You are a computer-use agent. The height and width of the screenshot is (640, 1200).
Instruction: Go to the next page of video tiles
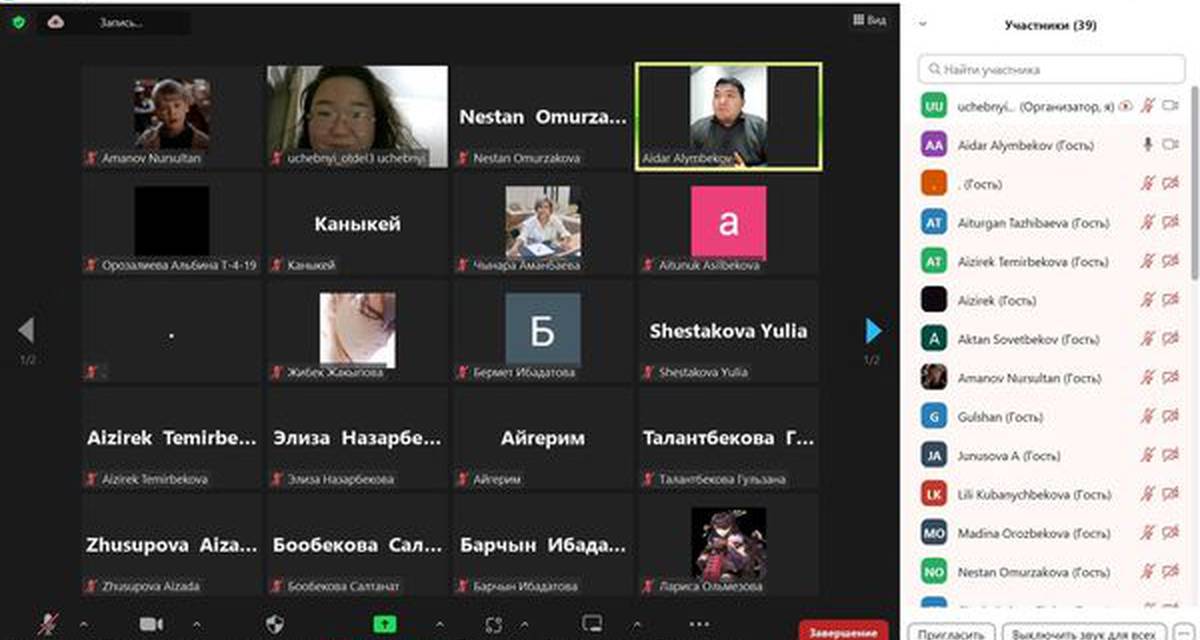[x=873, y=331]
